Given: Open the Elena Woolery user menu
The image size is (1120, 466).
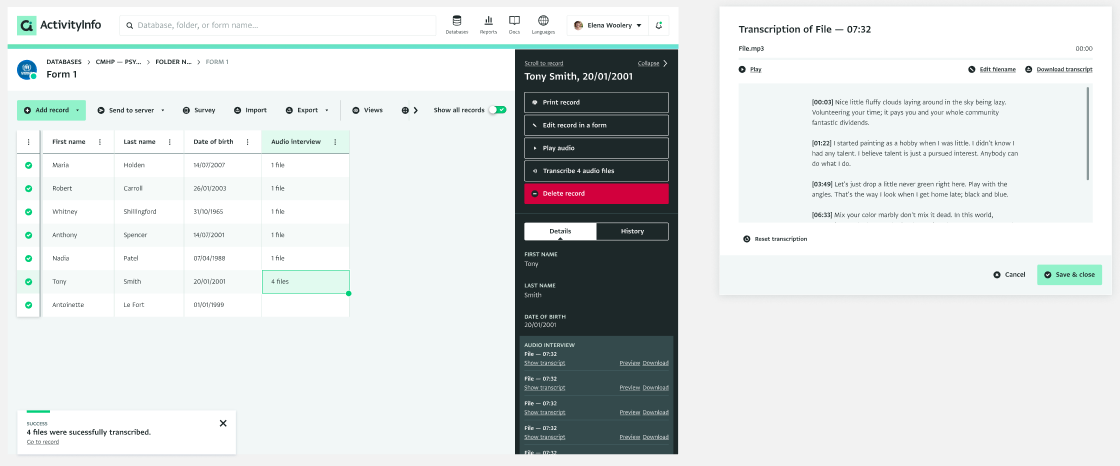Looking at the screenshot, I should (607, 25).
